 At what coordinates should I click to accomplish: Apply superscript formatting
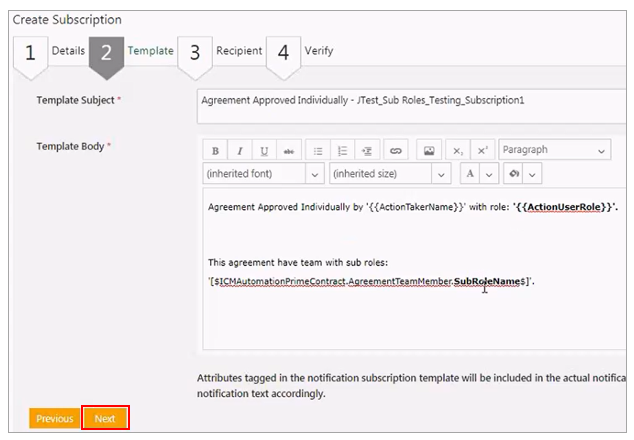pyautogui.click(x=482, y=151)
